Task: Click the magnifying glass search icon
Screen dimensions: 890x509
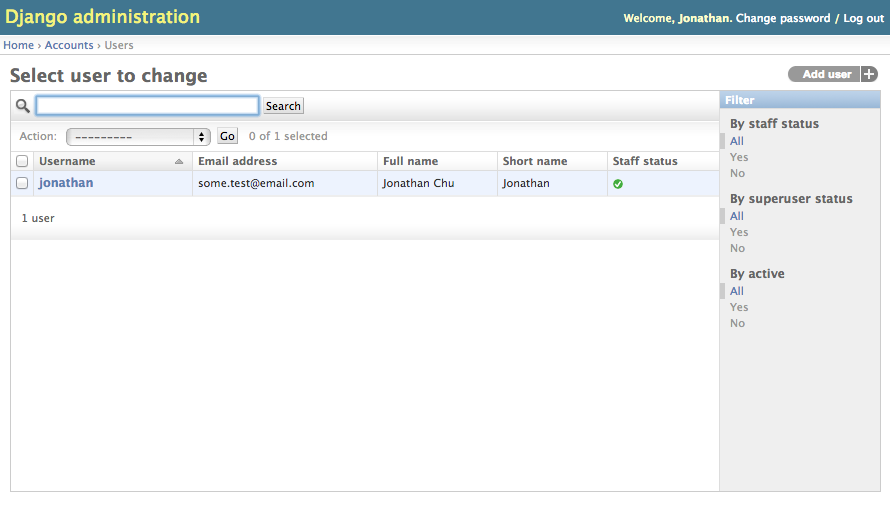Action: click(23, 106)
